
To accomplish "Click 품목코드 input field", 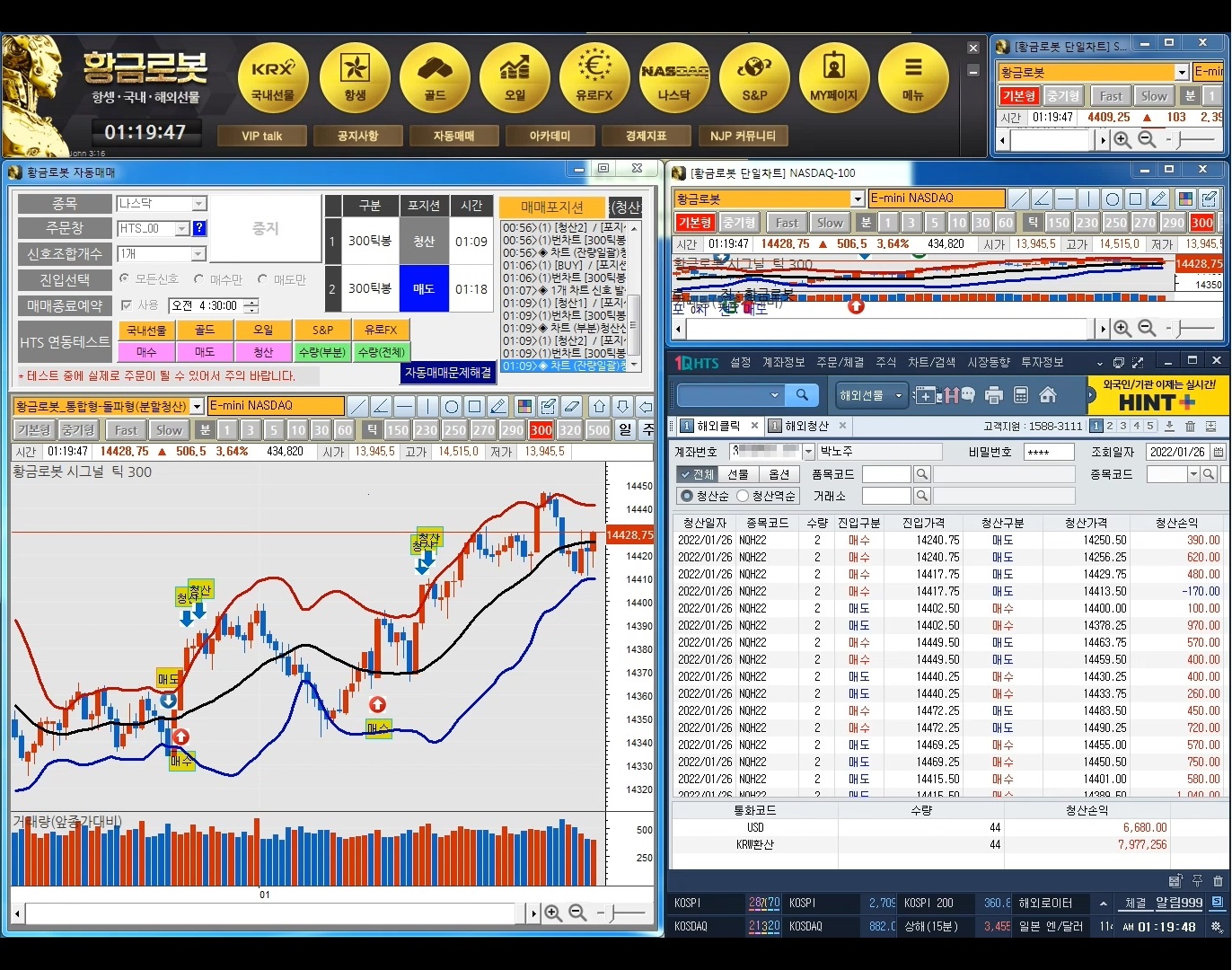I will pos(887,474).
